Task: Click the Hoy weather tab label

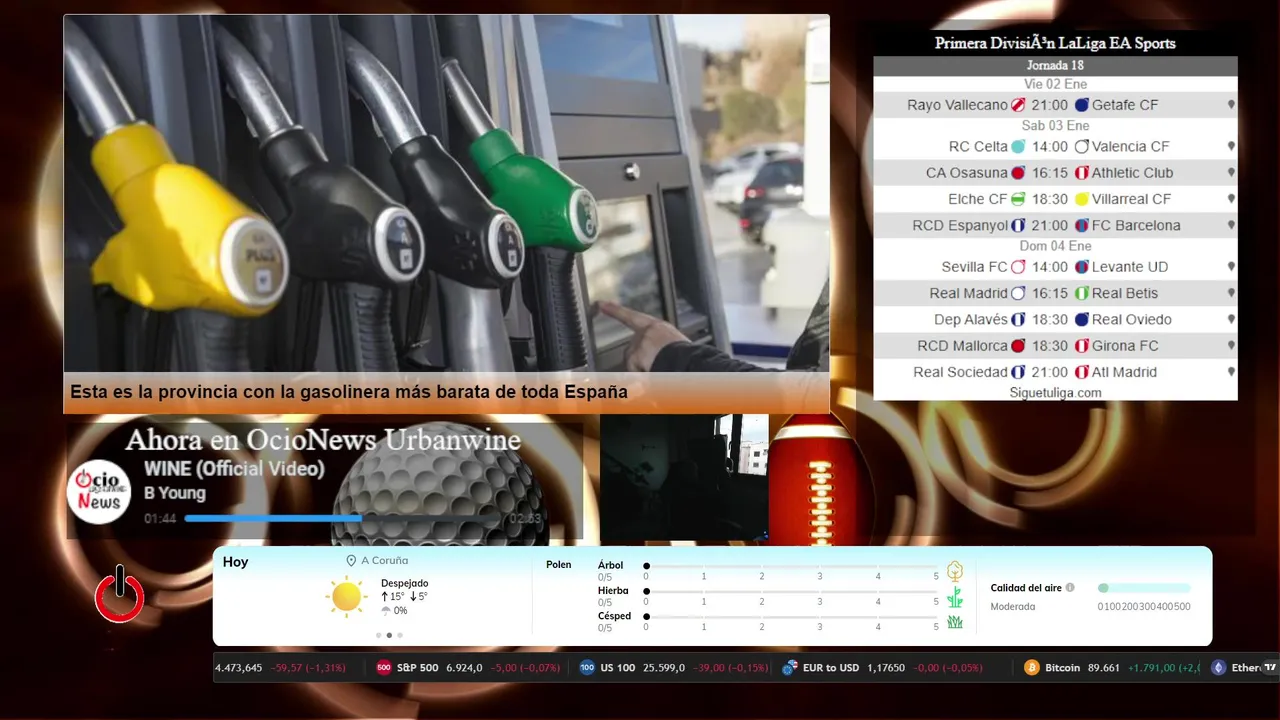Action: tap(236, 562)
